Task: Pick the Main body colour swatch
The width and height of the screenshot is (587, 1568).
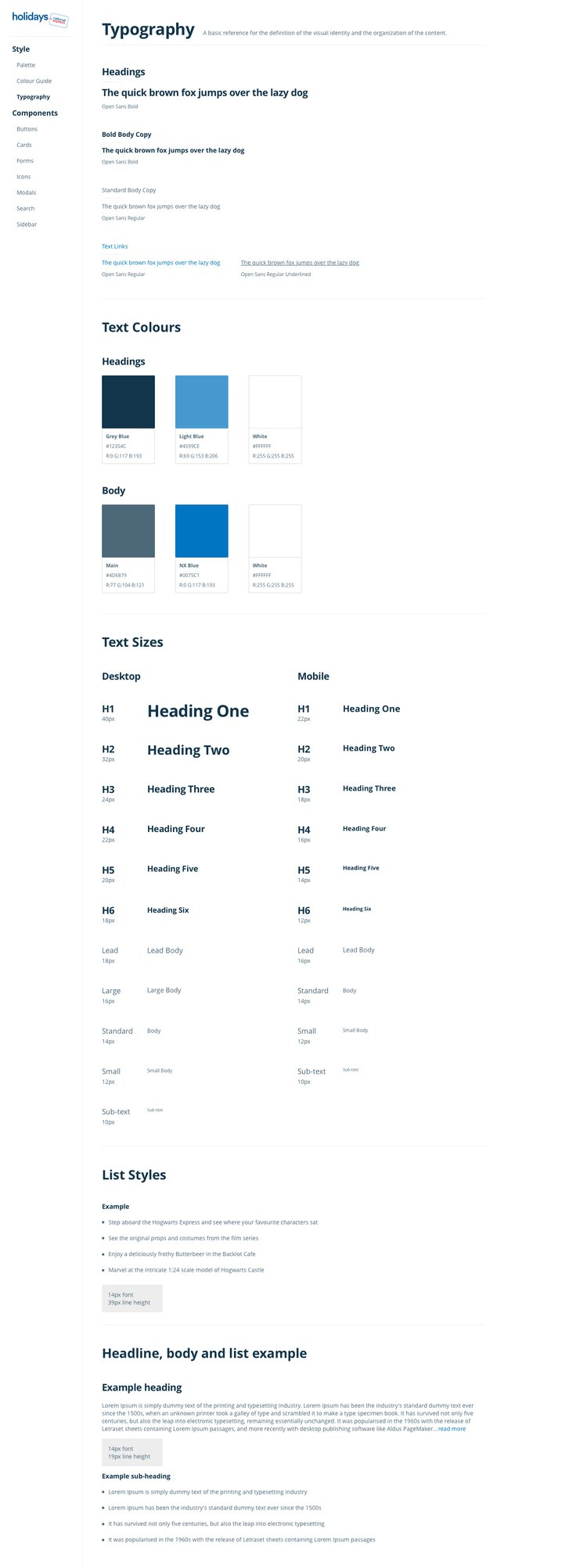Action: pyautogui.click(x=128, y=531)
